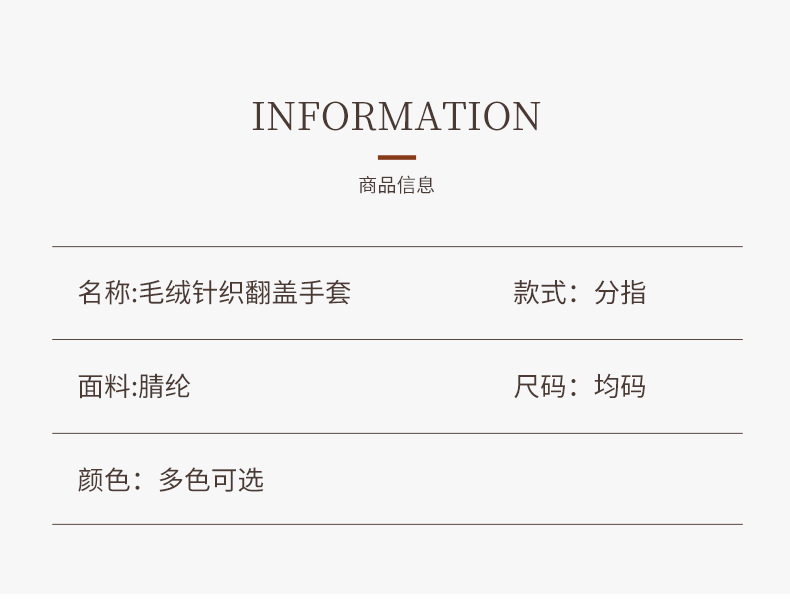
Task: Select the 腈纶 fabric value
Action: (164, 387)
